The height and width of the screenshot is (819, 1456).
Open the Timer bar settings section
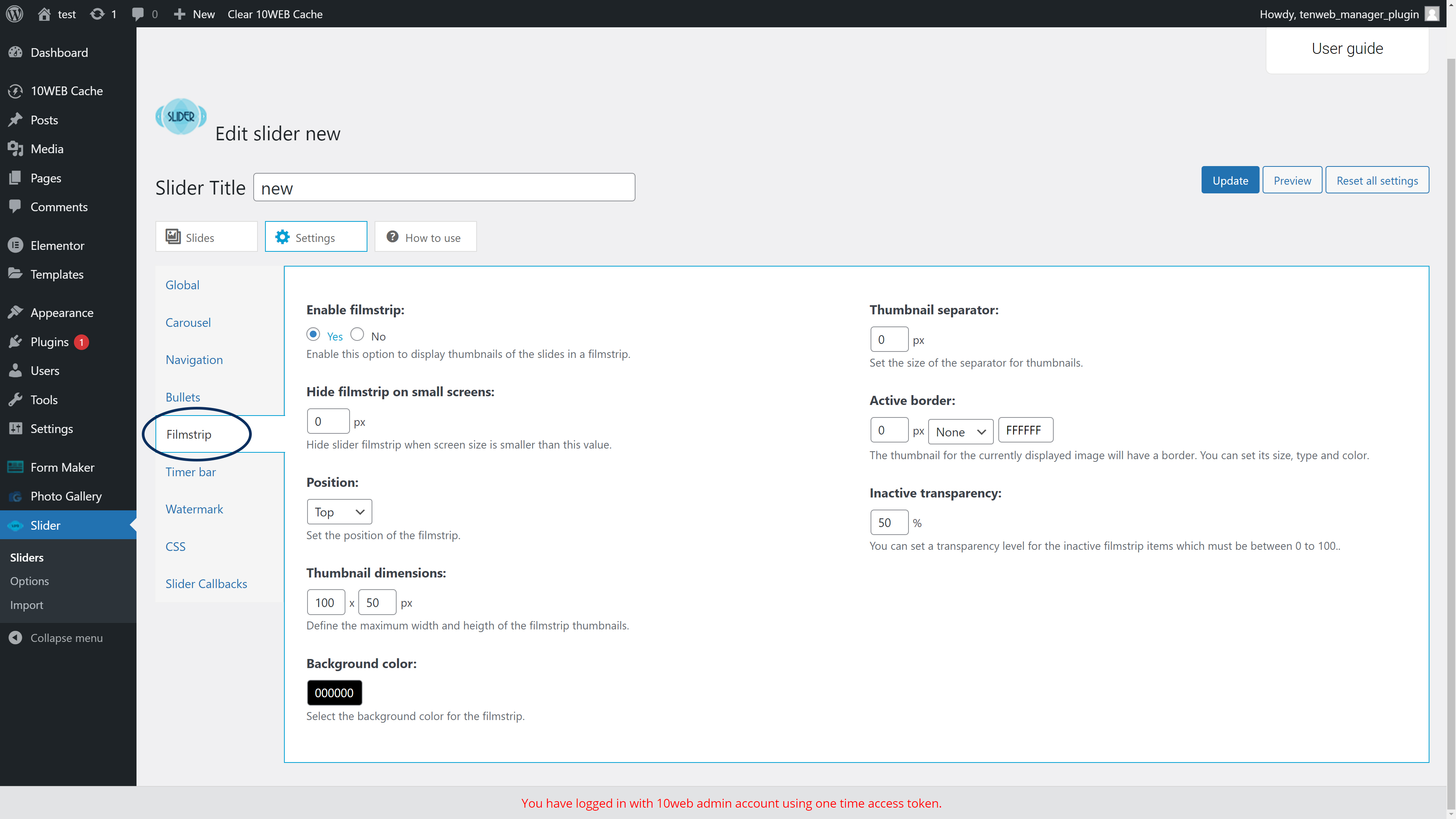coord(191,471)
